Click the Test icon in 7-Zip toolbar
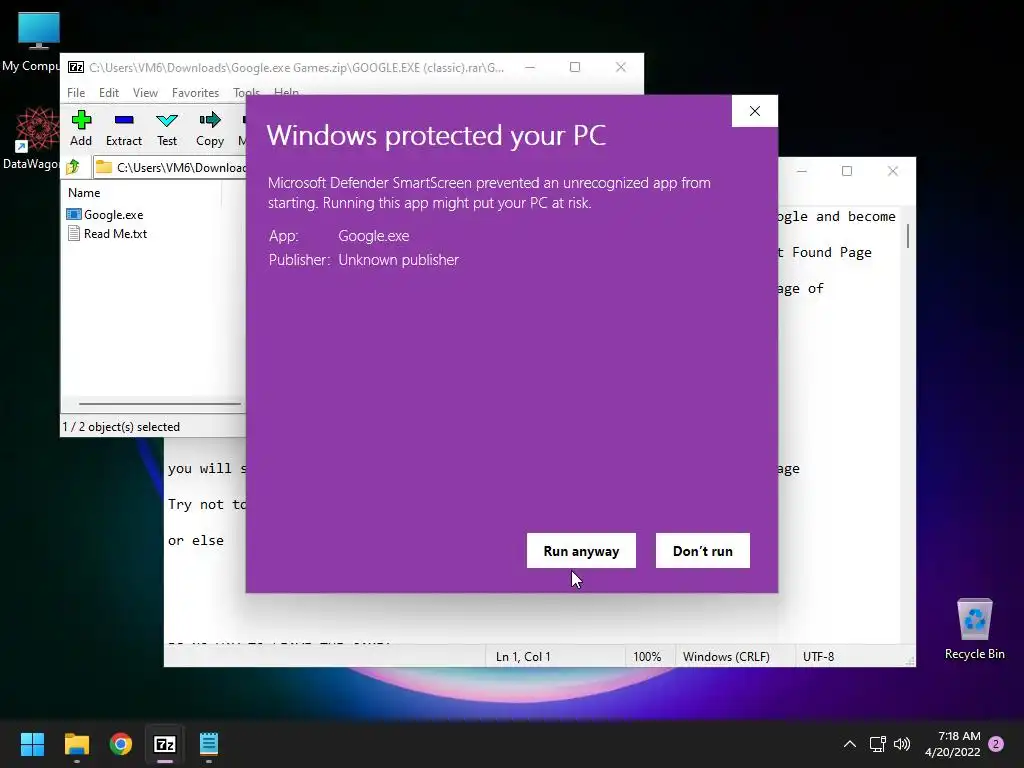This screenshot has height=768, width=1024. (x=167, y=128)
